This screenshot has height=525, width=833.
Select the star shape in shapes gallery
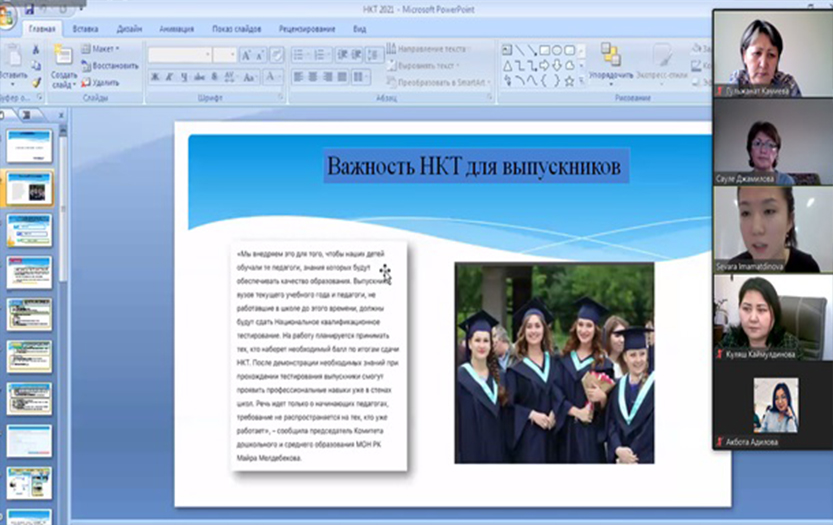tap(569, 82)
